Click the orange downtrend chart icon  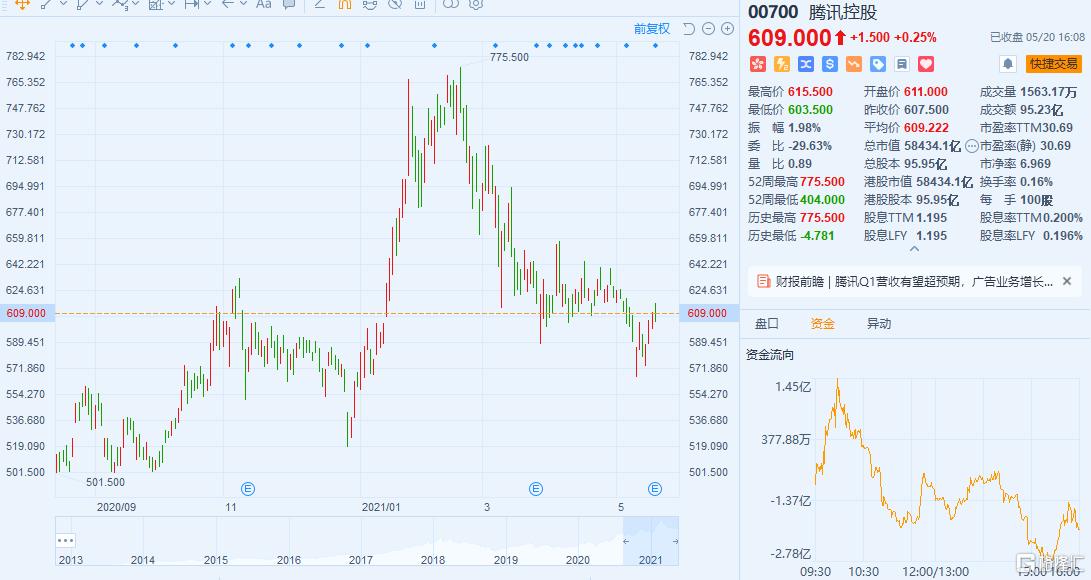(854, 64)
